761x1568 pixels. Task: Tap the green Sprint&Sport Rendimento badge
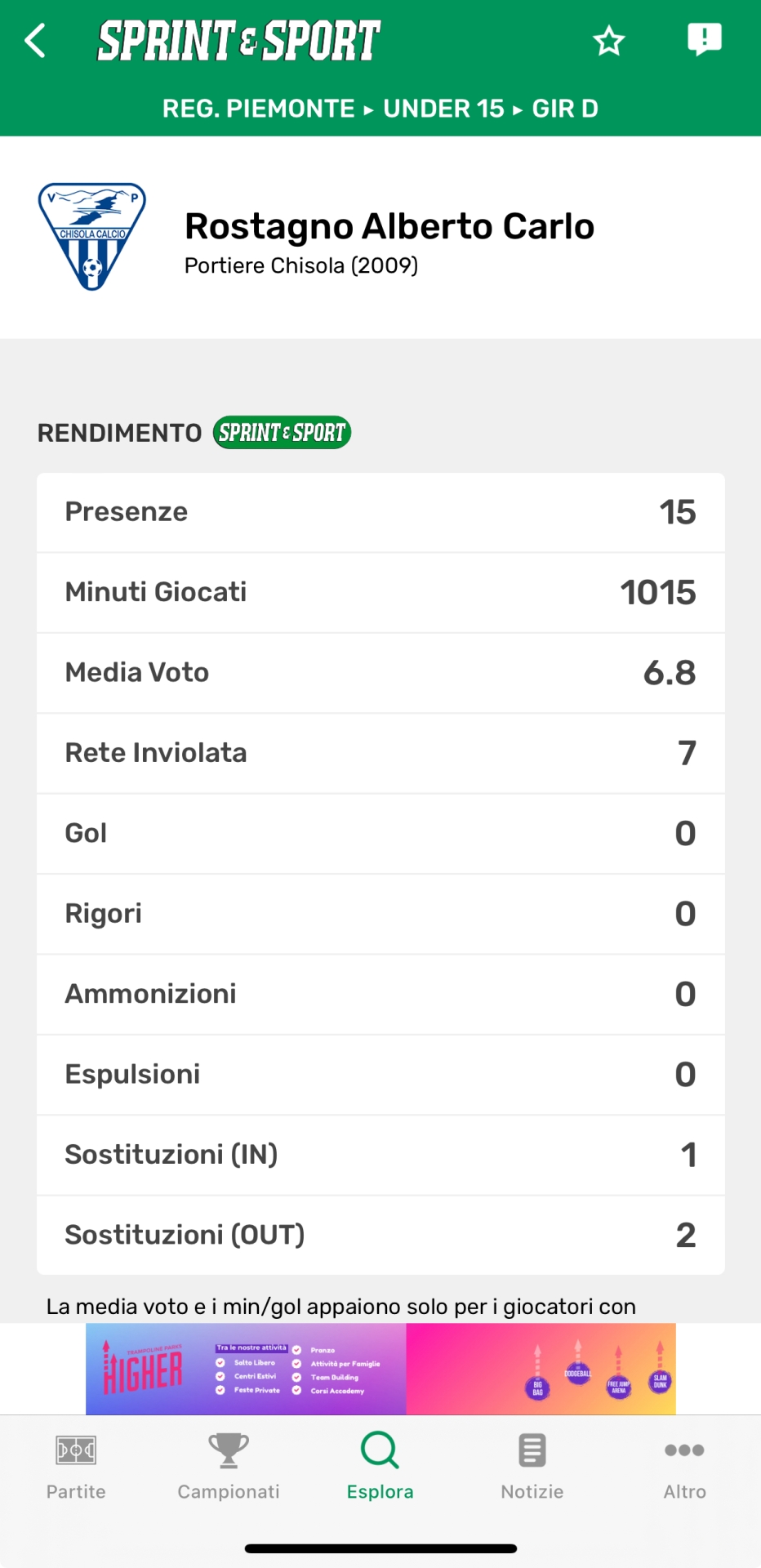282,433
